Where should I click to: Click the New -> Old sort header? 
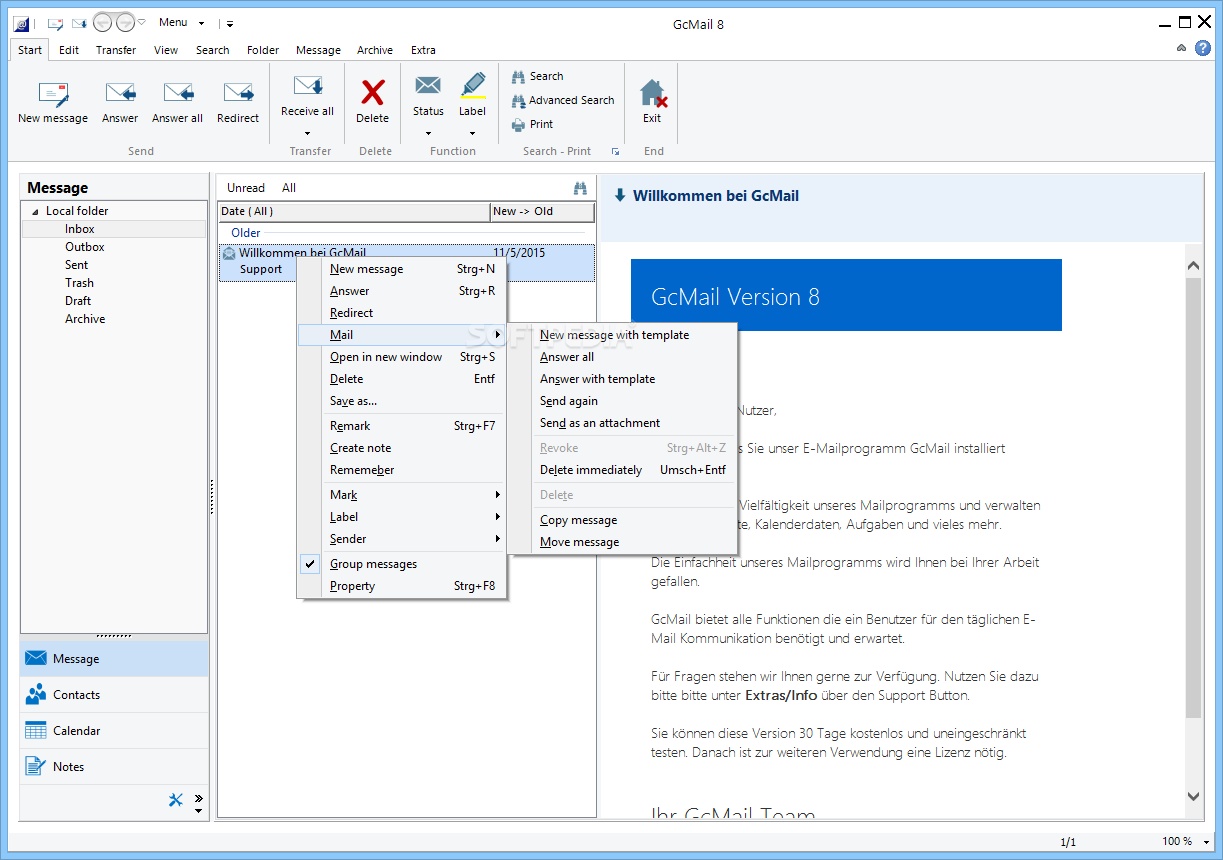point(542,212)
